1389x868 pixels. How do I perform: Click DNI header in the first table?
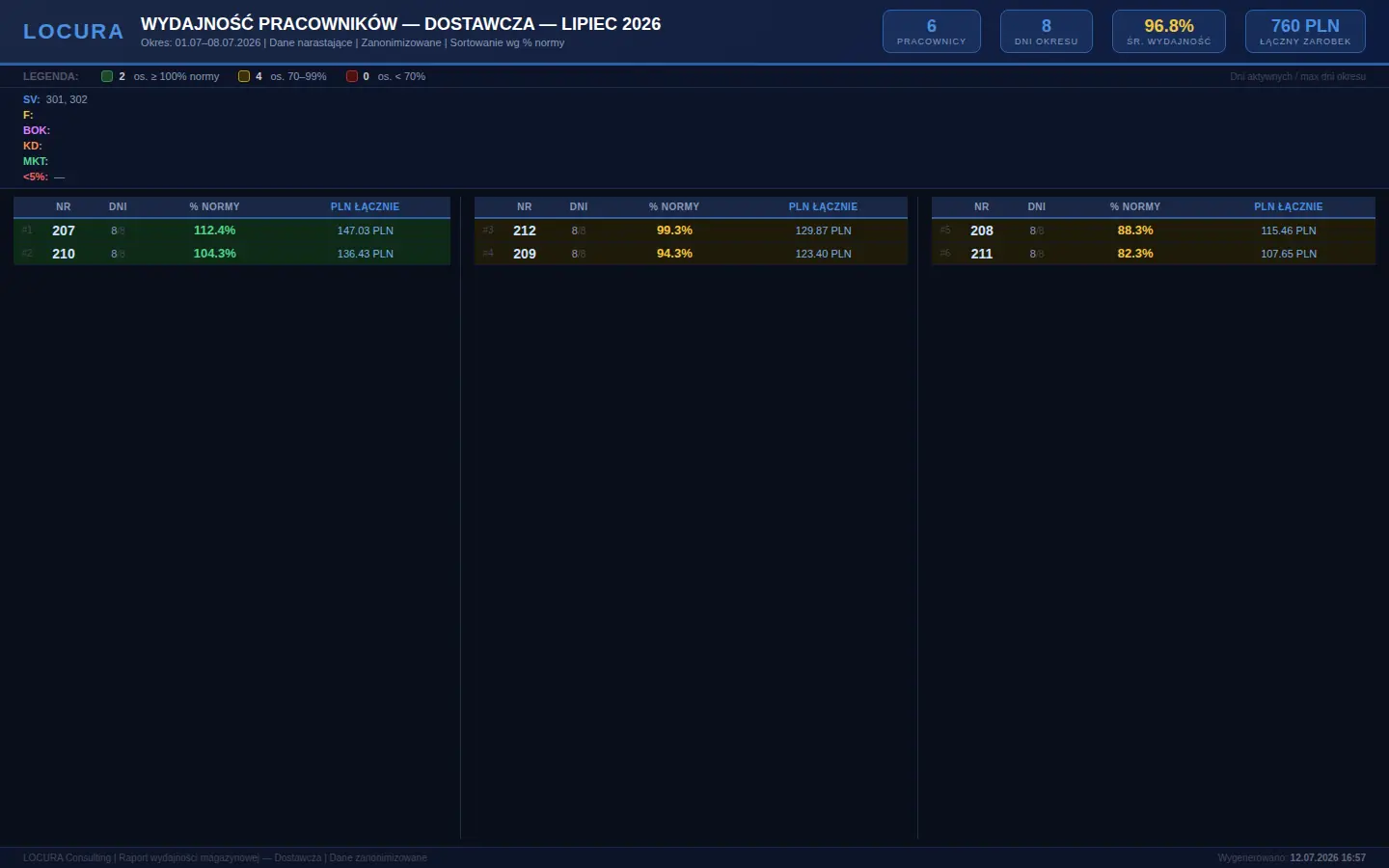pyautogui.click(x=118, y=206)
